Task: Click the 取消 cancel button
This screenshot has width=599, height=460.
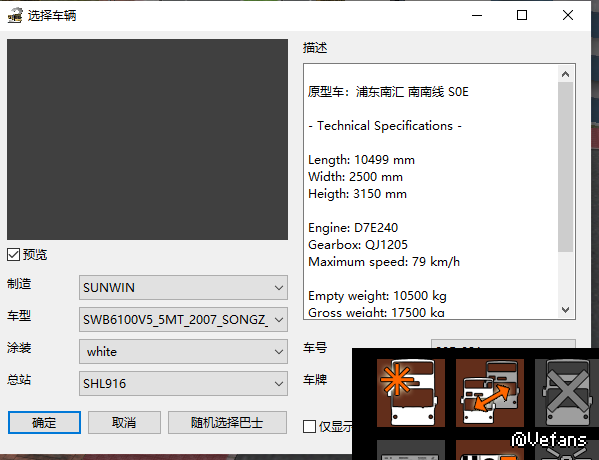Action: click(124, 423)
